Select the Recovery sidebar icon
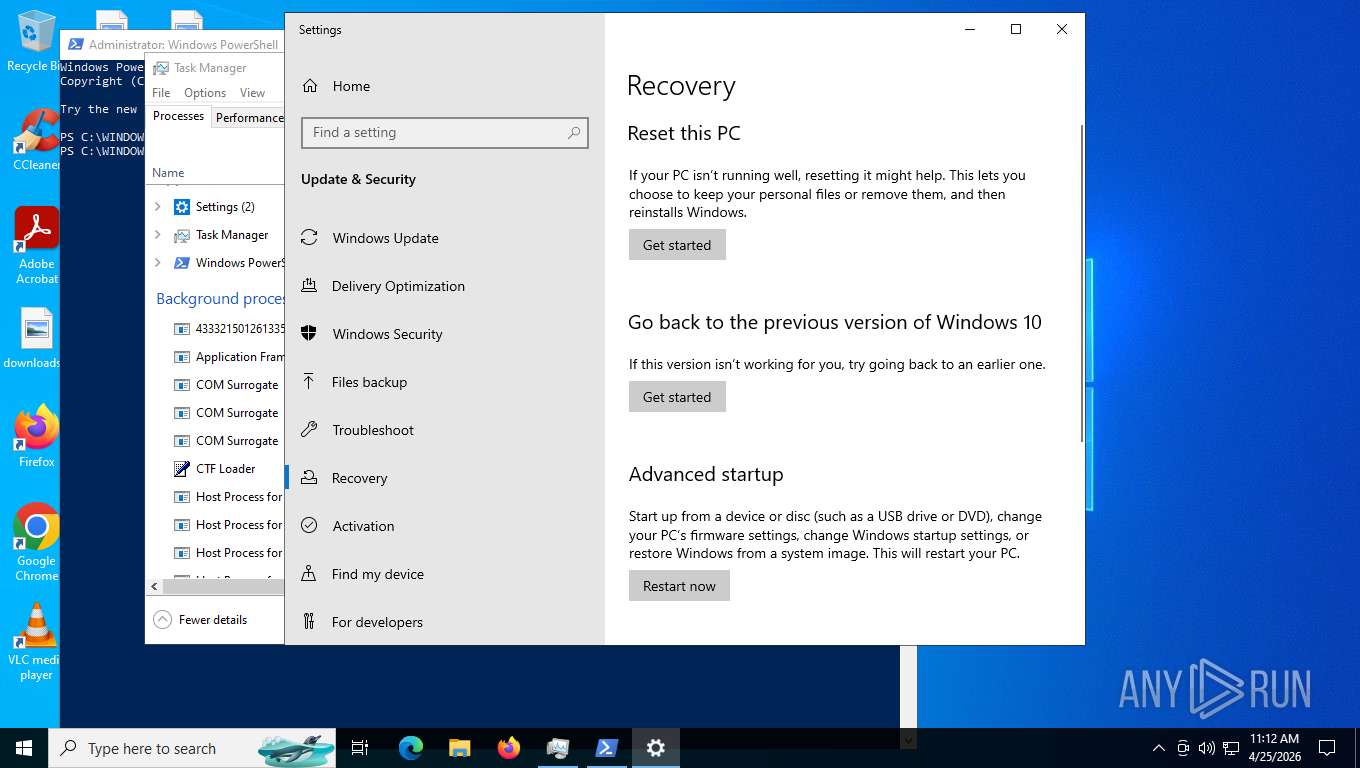 (x=310, y=478)
